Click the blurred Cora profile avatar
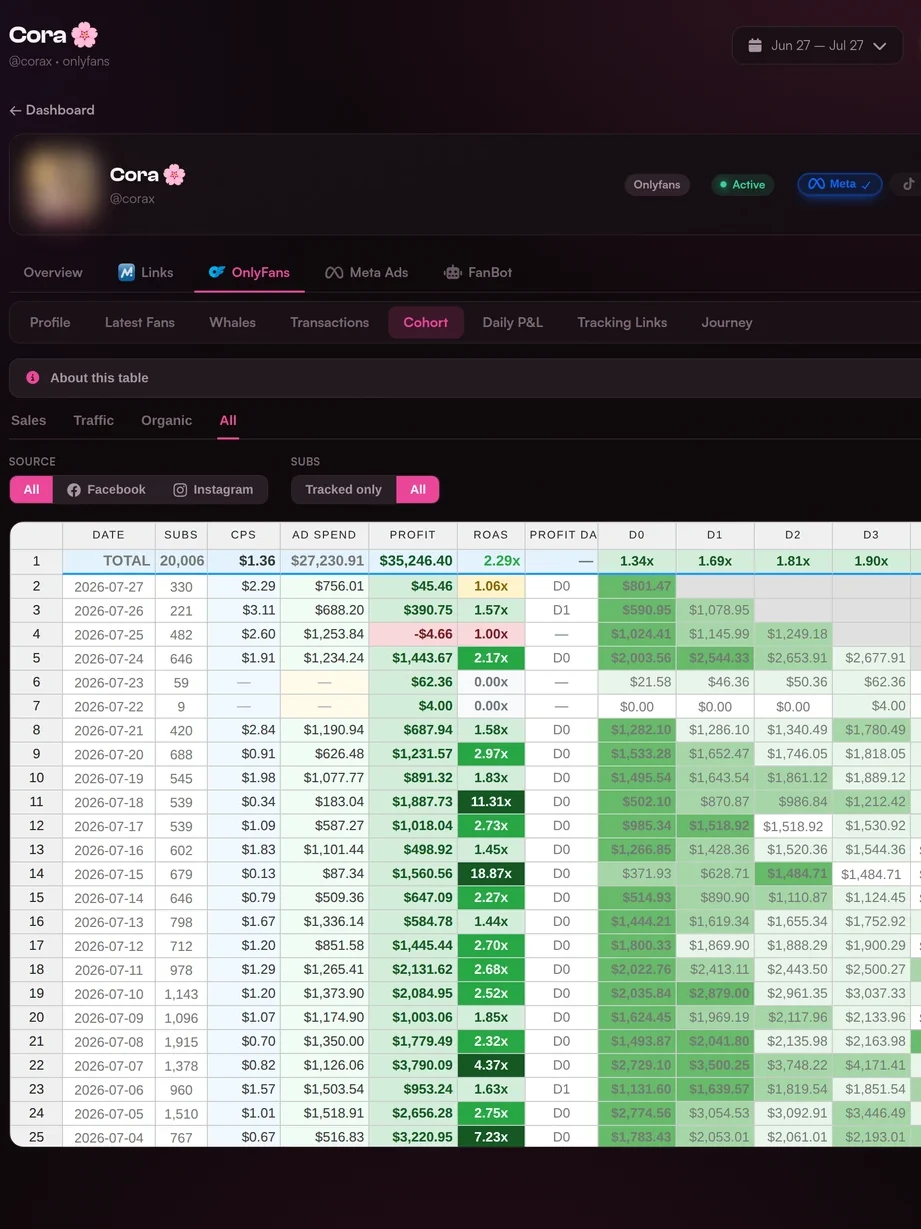 coord(61,184)
